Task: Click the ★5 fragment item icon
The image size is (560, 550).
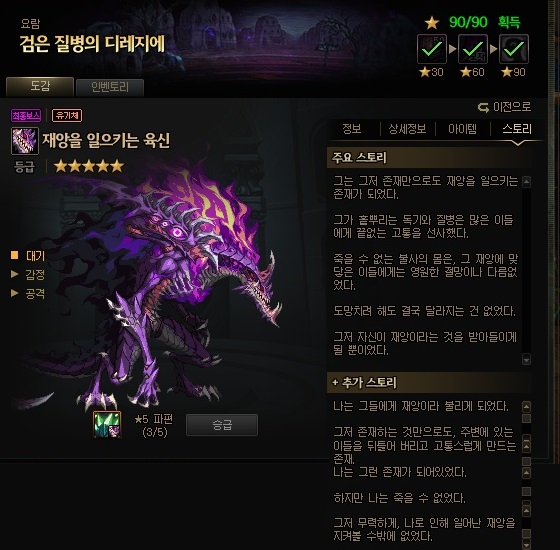Action: (107, 424)
